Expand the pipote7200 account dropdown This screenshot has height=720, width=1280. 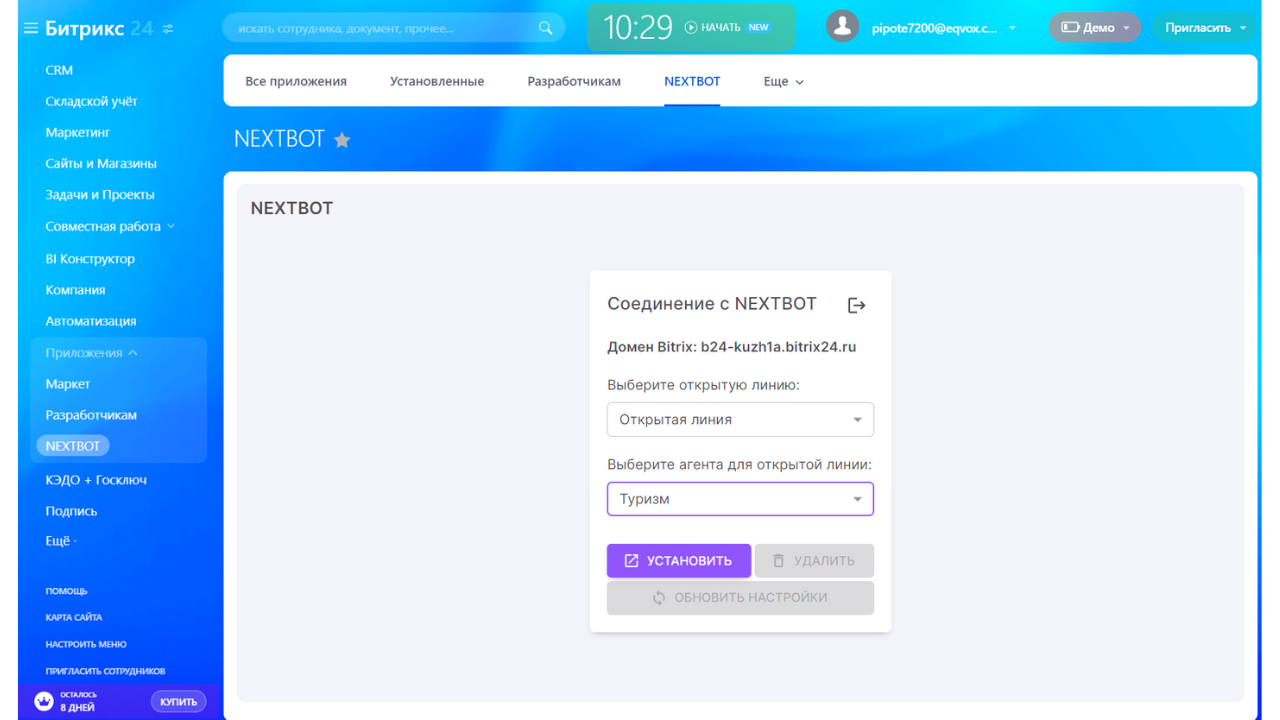pyautogui.click(x=1012, y=28)
